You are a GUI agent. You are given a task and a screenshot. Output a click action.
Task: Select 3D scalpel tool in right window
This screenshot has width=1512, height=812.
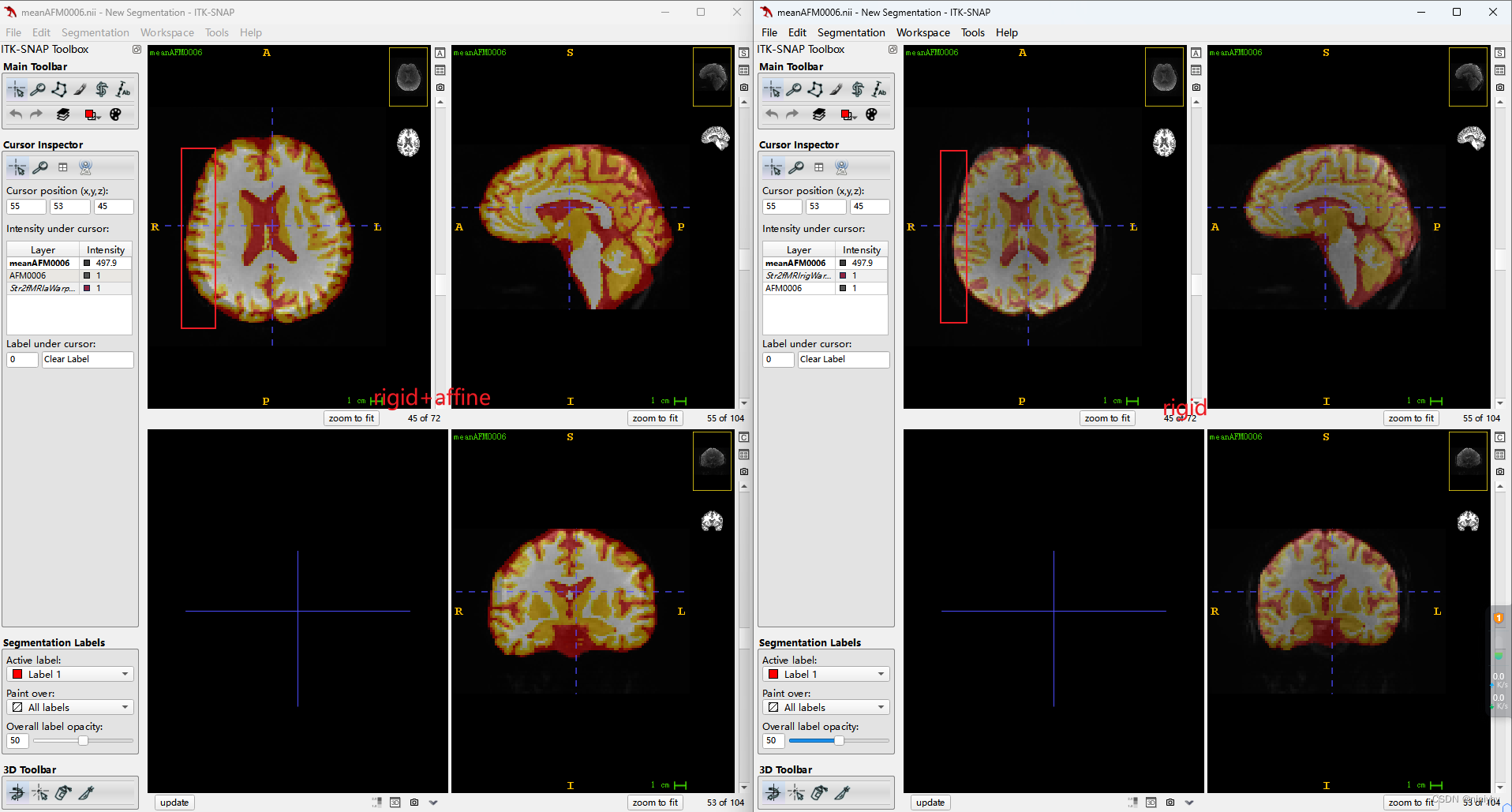842,793
